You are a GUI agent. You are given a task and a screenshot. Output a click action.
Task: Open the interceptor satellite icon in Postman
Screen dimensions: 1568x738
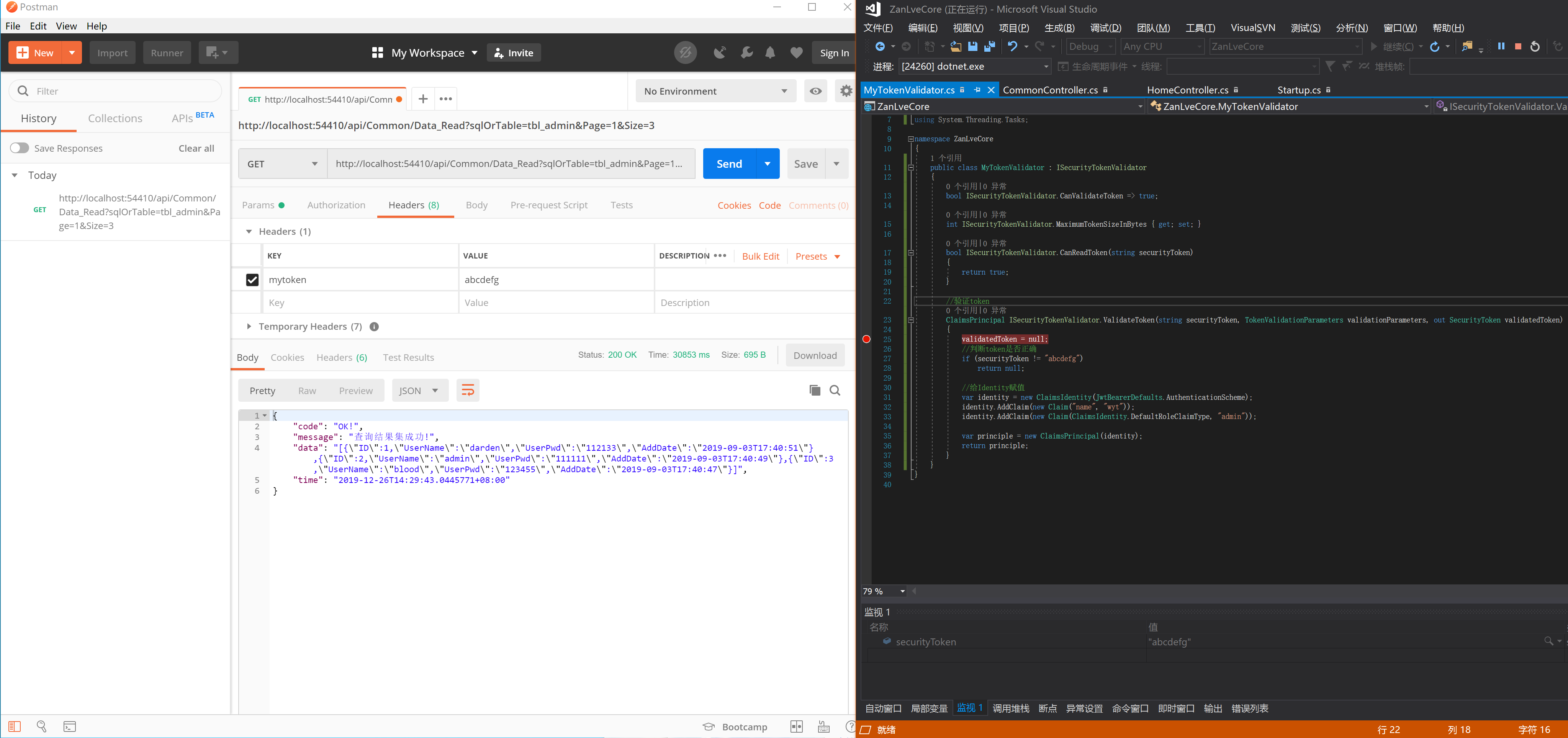(x=720, y=53)
